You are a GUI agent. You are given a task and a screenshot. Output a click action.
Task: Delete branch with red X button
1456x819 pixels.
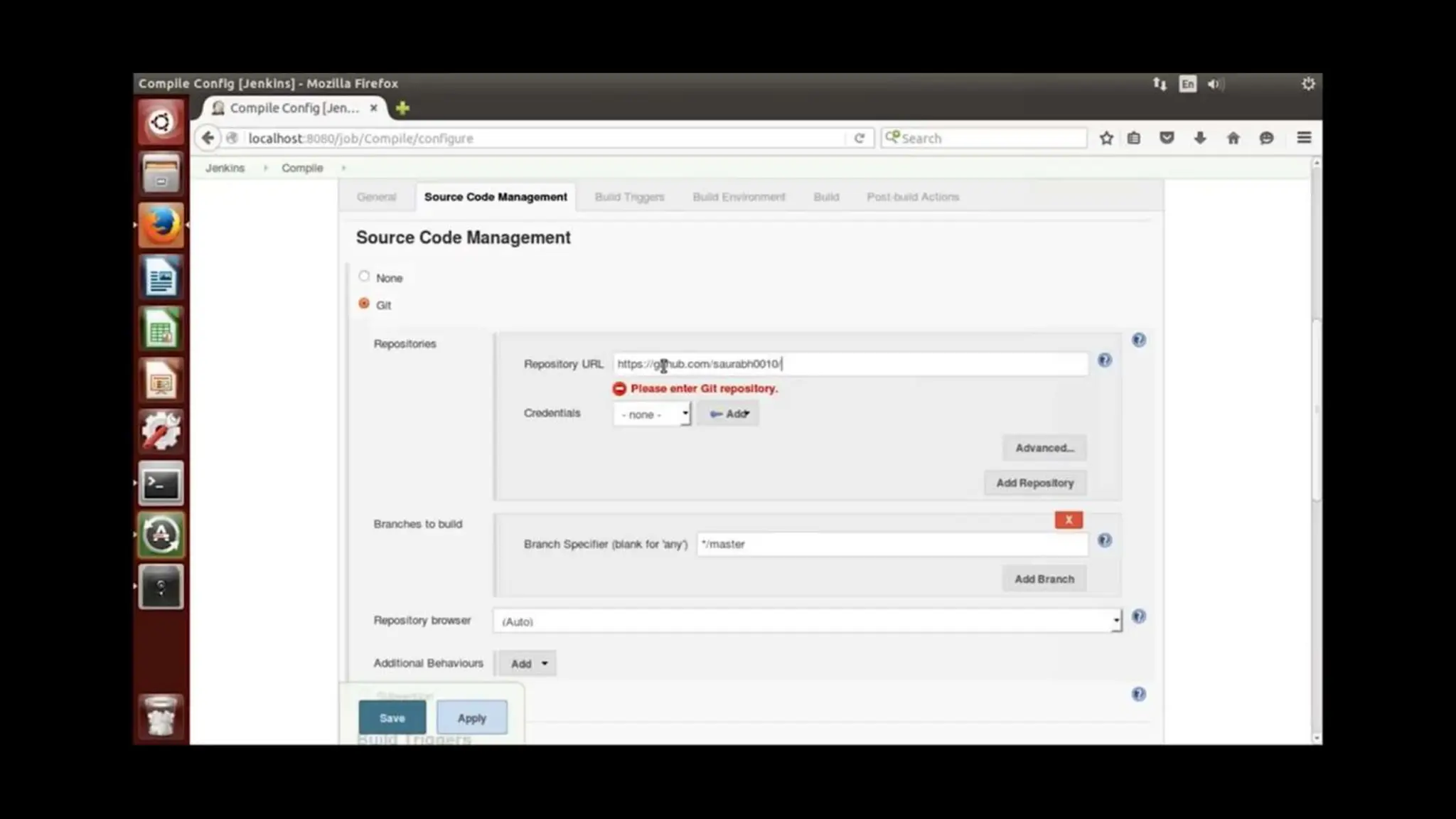[x=1069, y=520]
